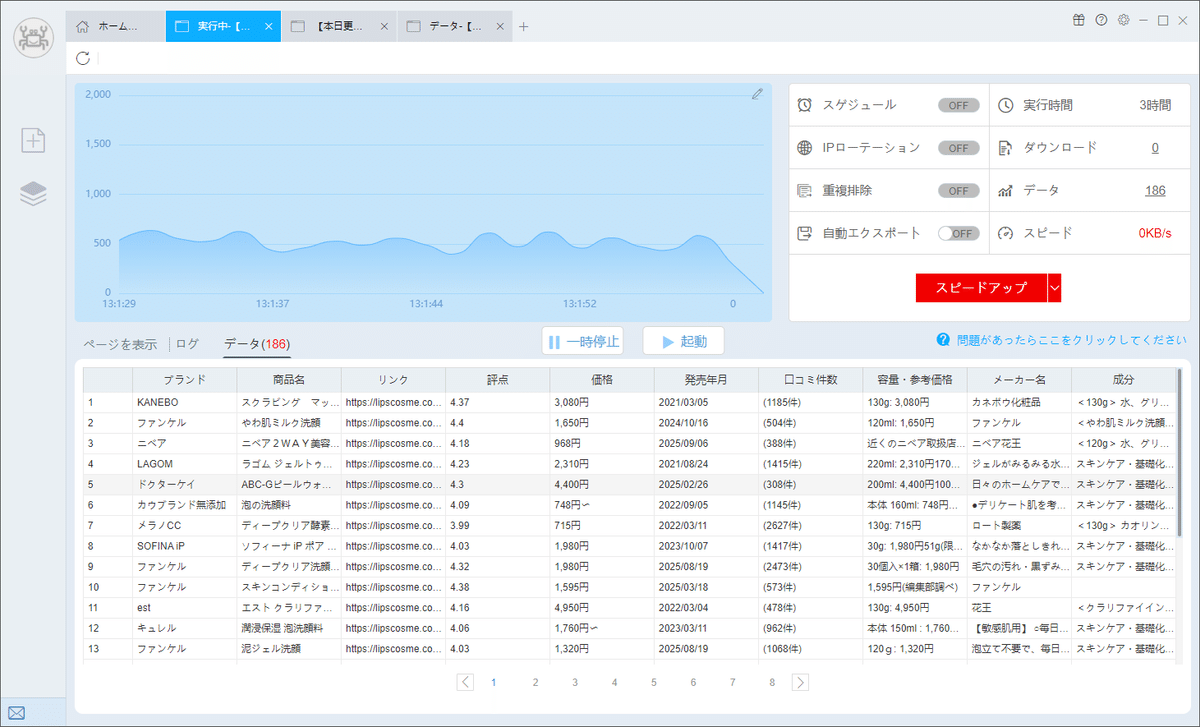Screen dimensions: 1200x727
Task: Click the ダウンロード document icon
Action: 1006,148
